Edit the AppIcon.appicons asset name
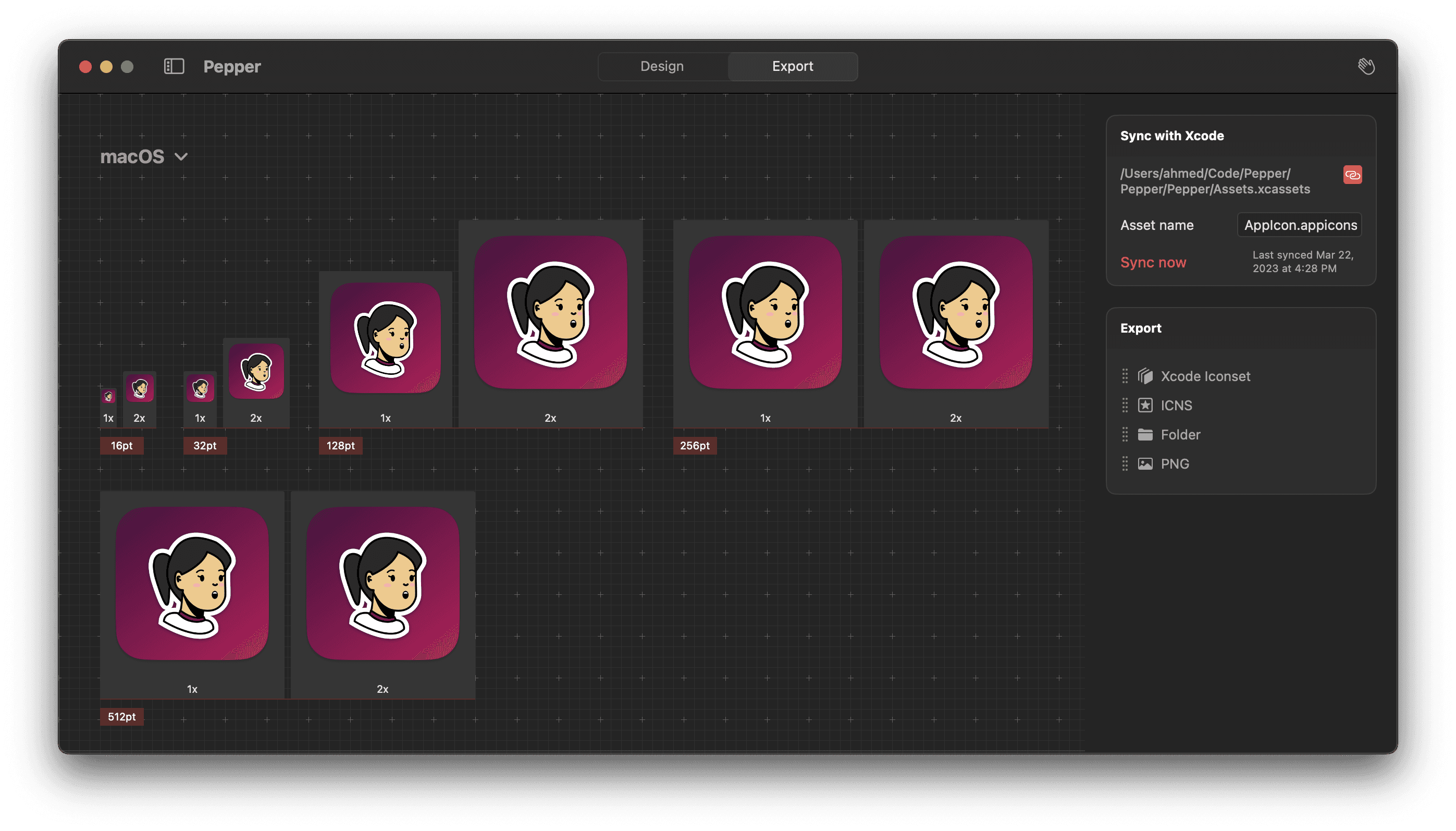 (x=1299, y=225)
